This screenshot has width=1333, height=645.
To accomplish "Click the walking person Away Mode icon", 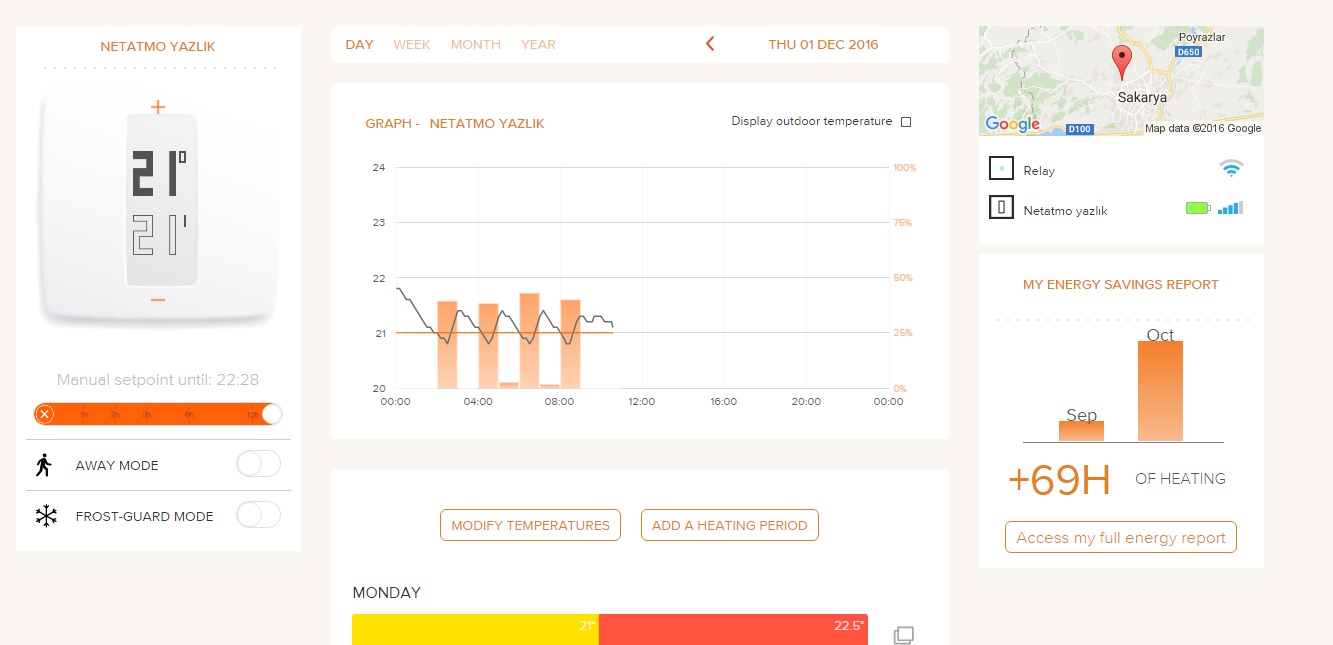I will tap(43, 465).
